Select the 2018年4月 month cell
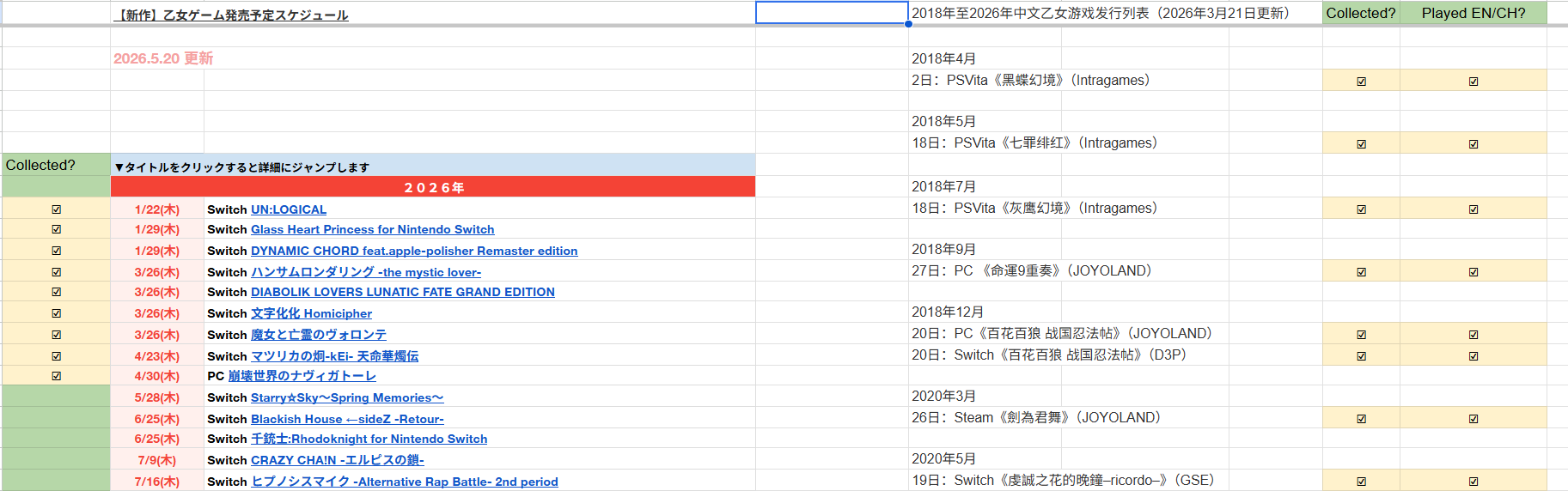This screenshot has height=491, width=1568. 985,58
